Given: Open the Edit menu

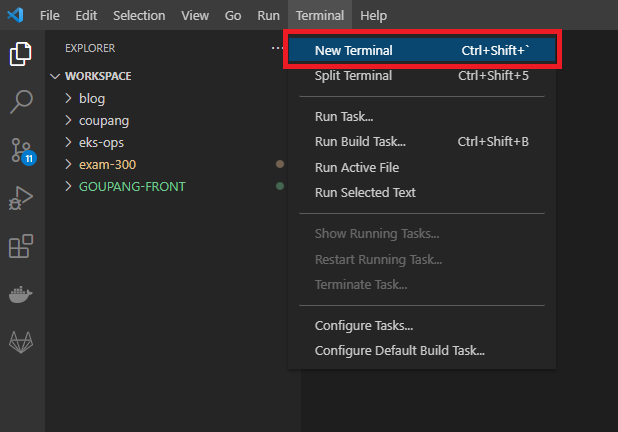Looking at the screenshot, I should [x=86, y=15].
